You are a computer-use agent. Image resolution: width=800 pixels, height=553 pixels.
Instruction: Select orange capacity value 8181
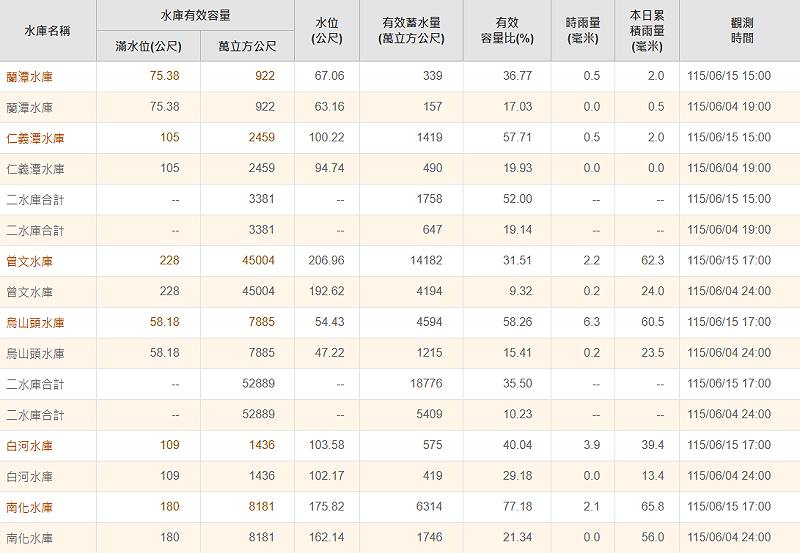coord(262,506)
